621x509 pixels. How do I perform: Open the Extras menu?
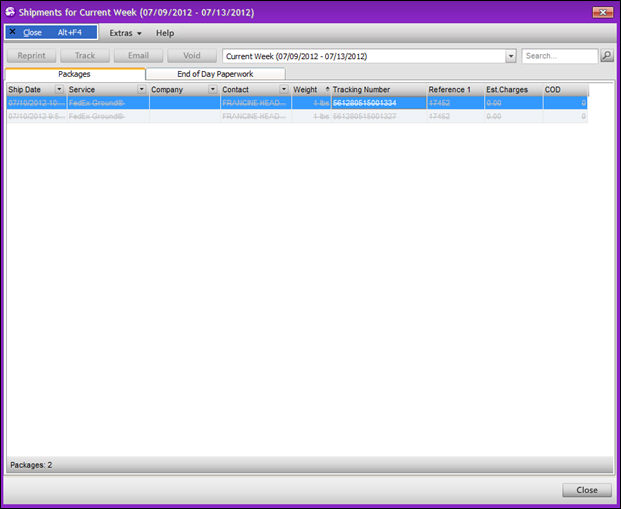(125, 33)
